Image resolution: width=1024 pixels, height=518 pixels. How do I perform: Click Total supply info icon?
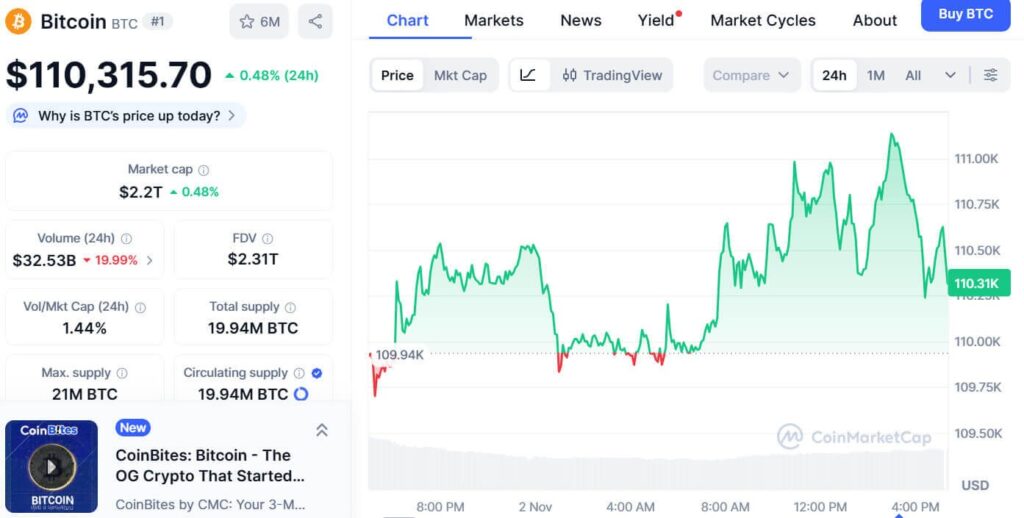291,308
